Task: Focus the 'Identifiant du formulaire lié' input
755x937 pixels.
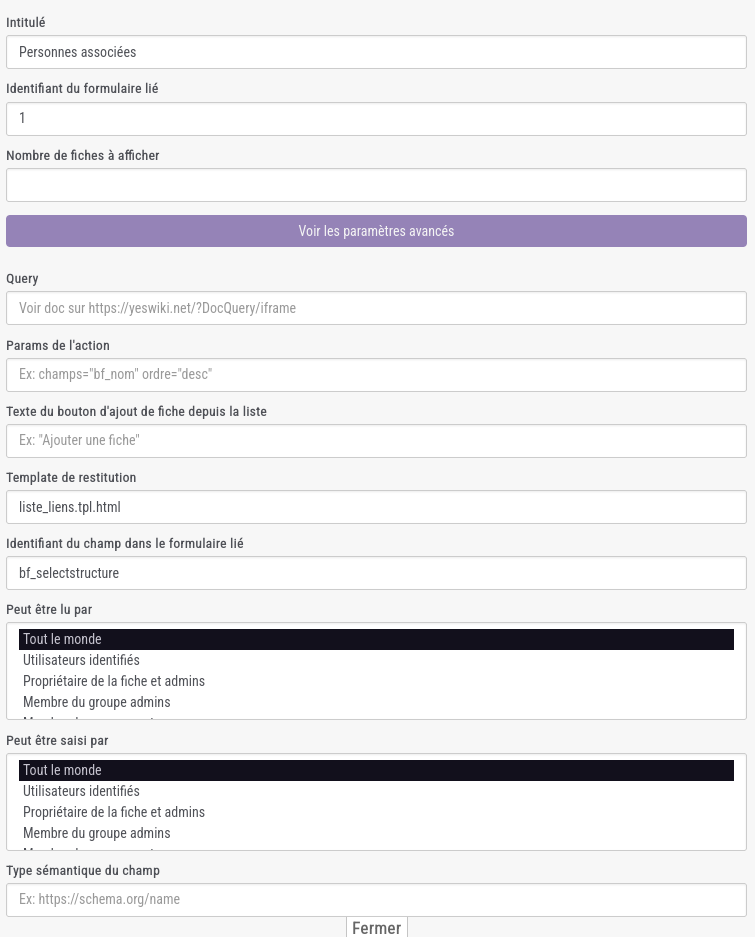Action: click(376, 118)
